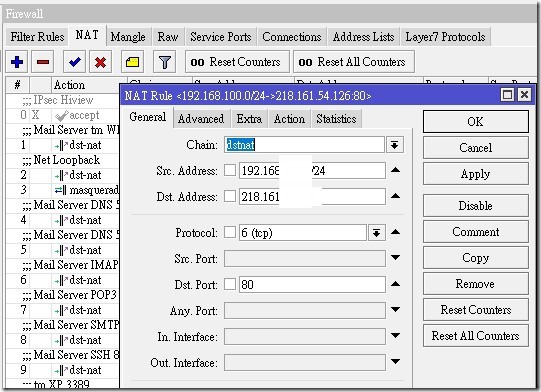The height and width of the screenshot is (392, 541).
Task: Click the Disable button in dialog
Action: pos(475,206)
